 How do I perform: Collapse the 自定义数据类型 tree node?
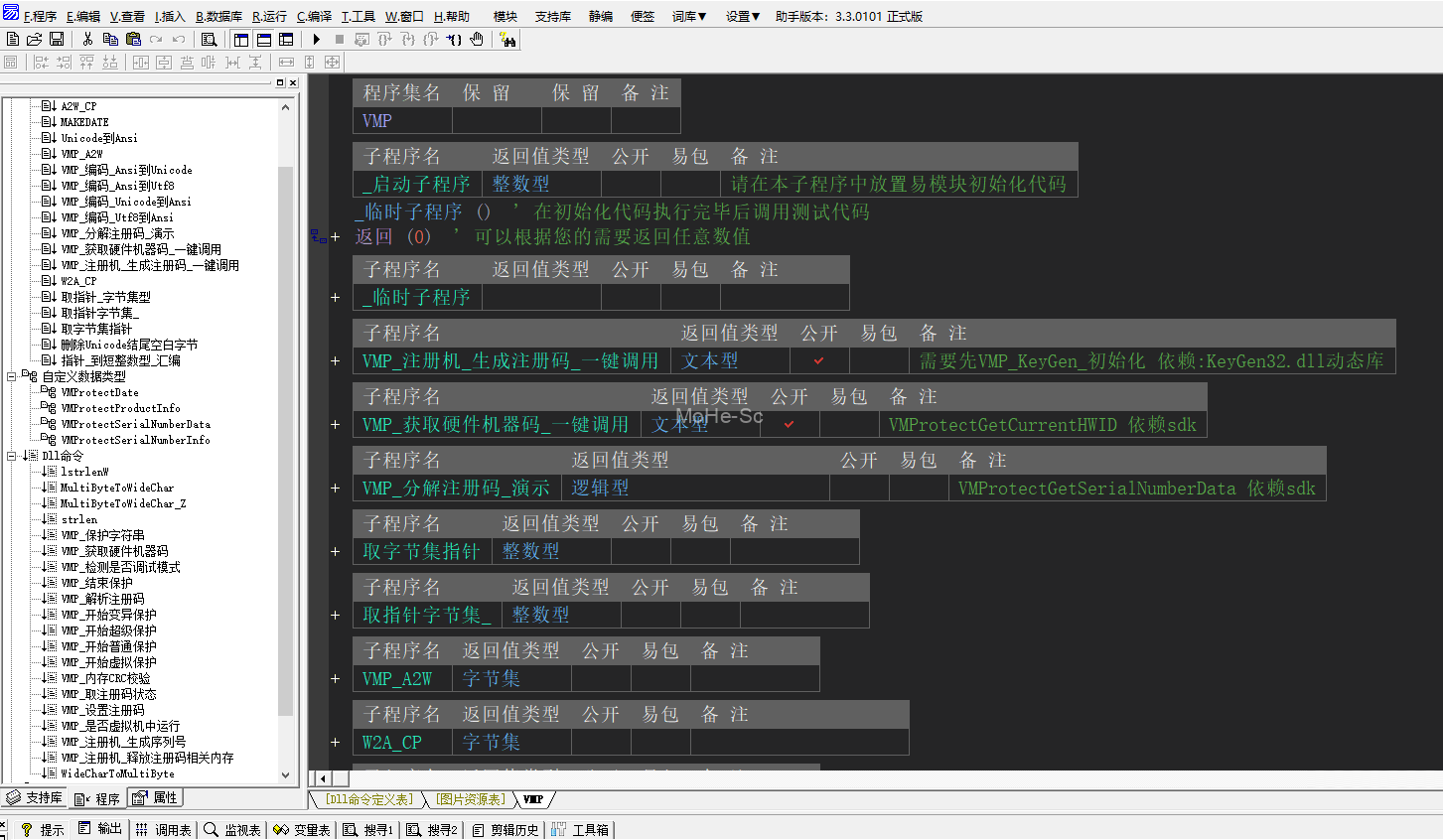point(12,376)
